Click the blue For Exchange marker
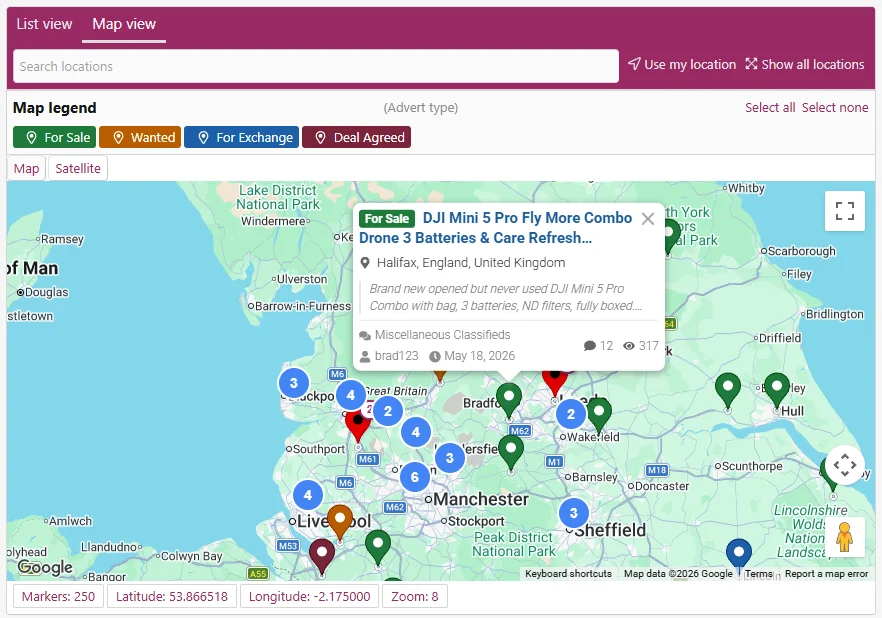 739,553
